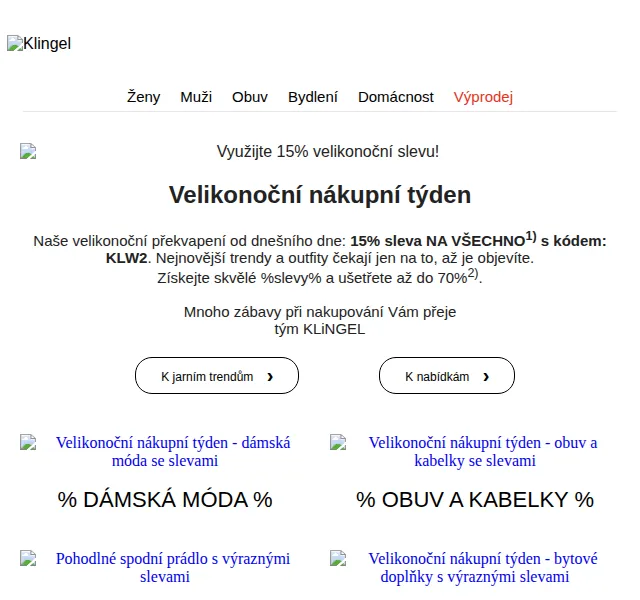Image resolution: width=640 pixels, height=600 pixels.
Task: Click the discount code 'KLW2' text
Action: [126, 258]
